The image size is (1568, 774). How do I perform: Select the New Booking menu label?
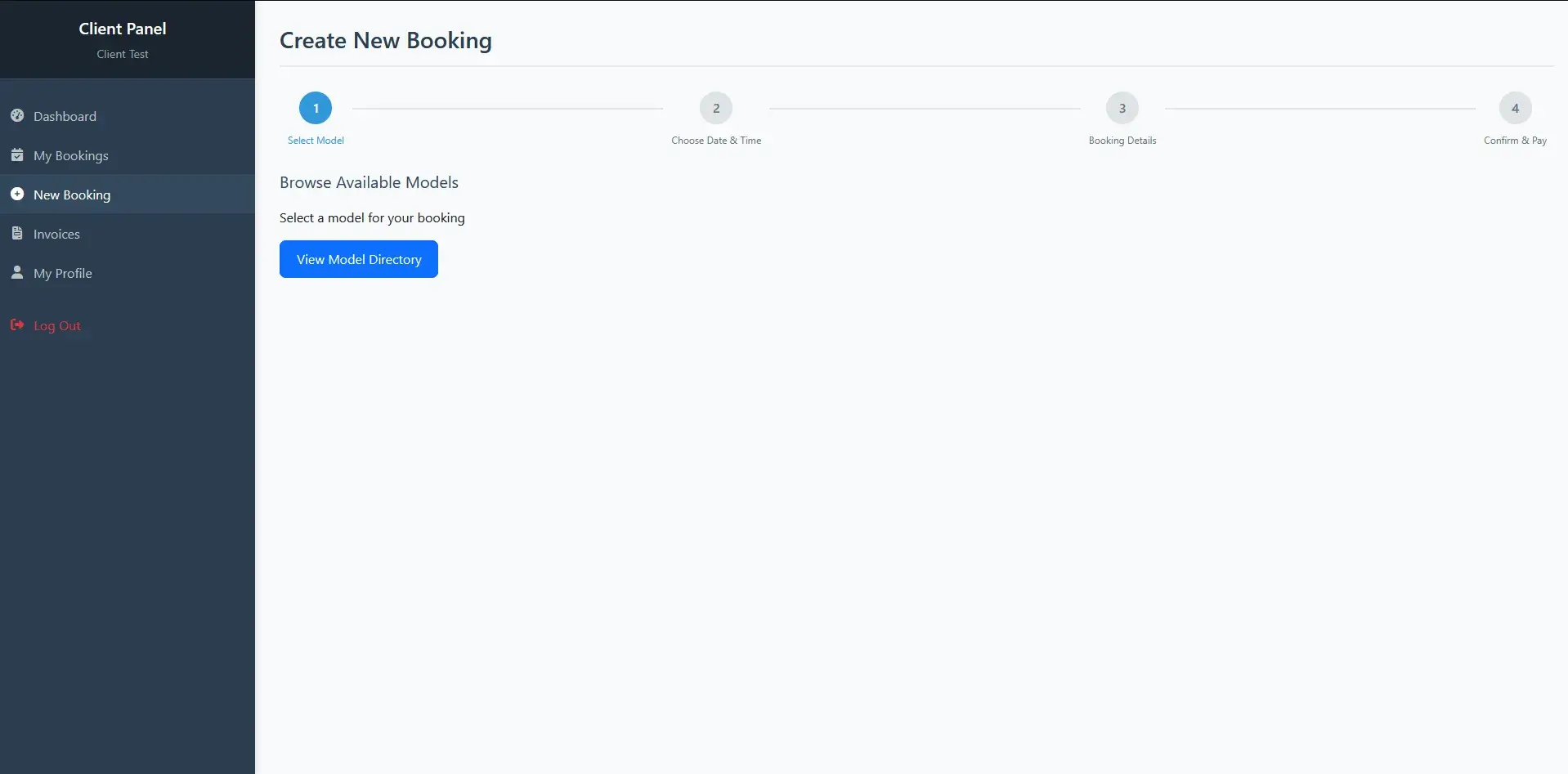(x=72, y=195)
